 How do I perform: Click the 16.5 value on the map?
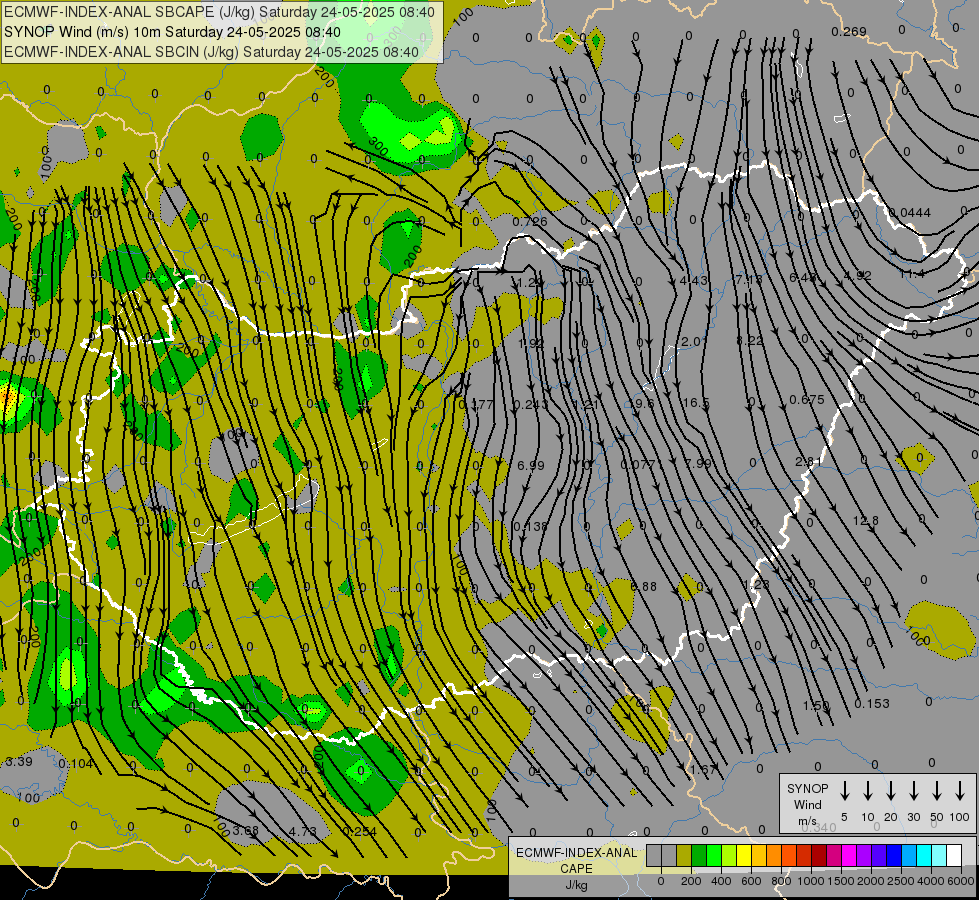click(x=696, y=403)
